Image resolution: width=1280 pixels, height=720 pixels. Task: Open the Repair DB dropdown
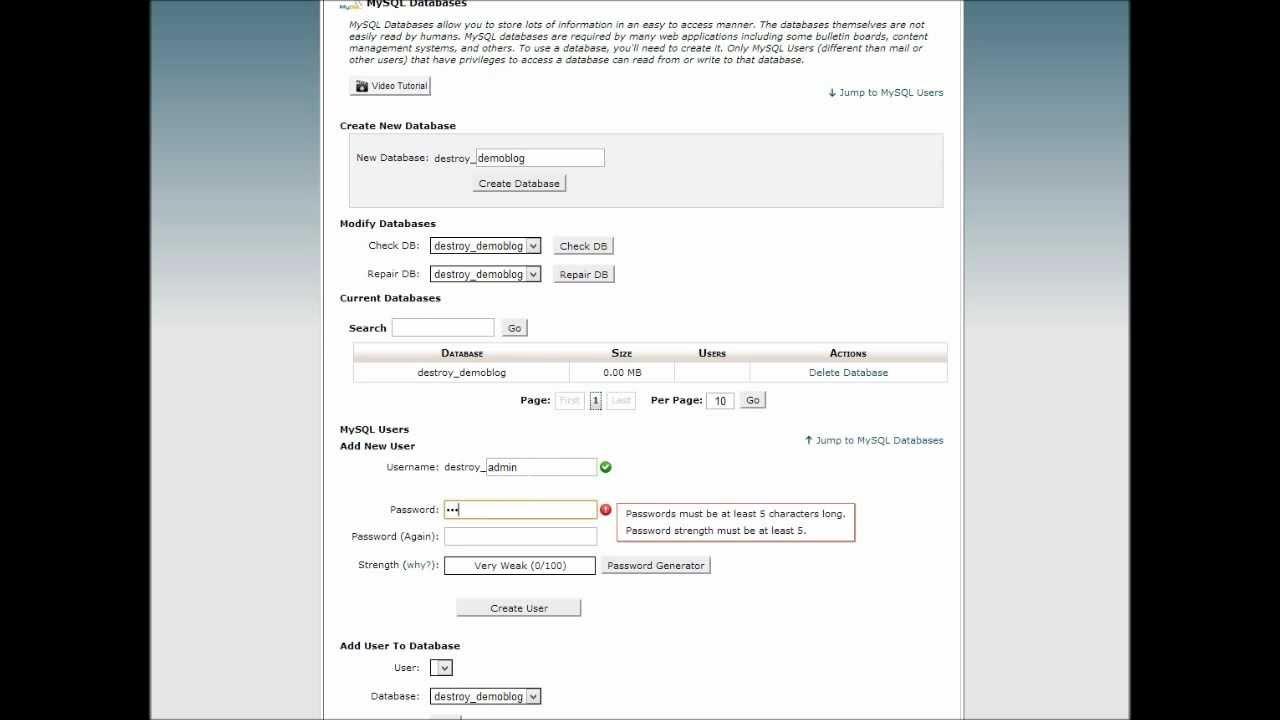click(x=485, y=274)
